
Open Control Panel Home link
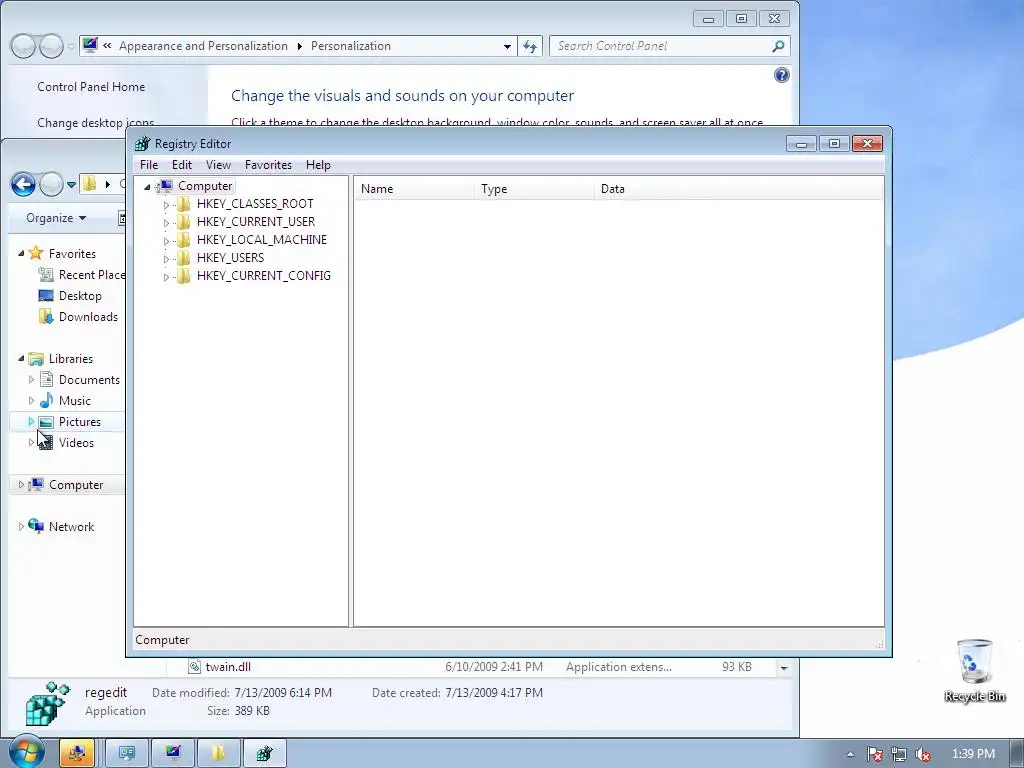coord(91,87)
